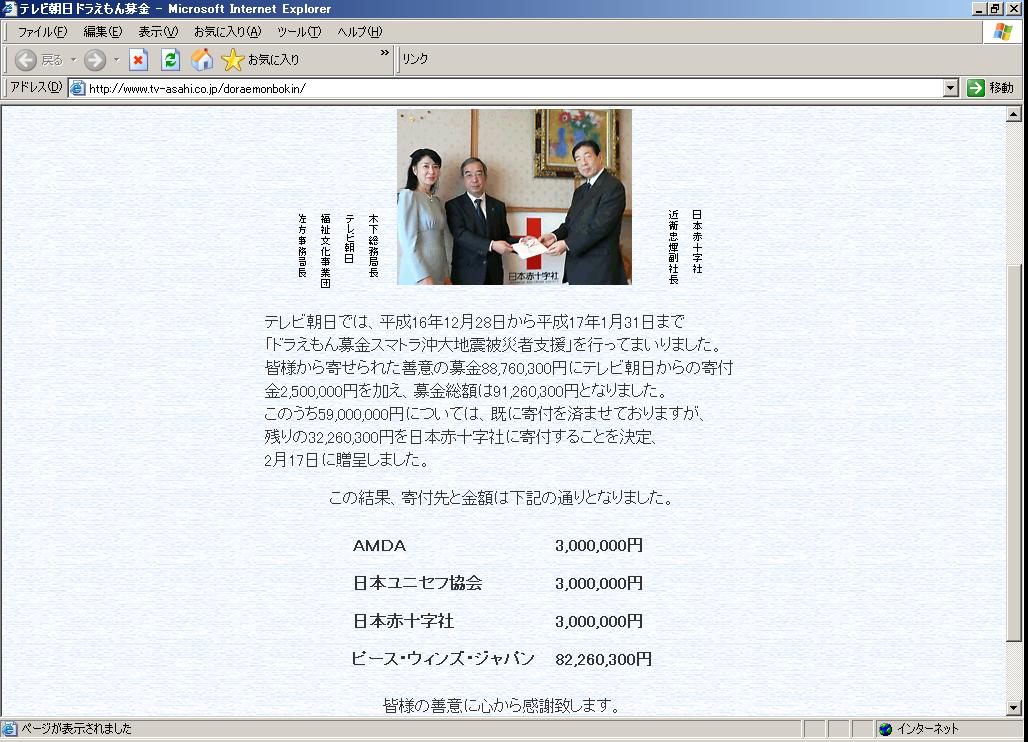The image size is (1028, 742).
Task: Click the green Refresh icon
Action: (170, 60)
